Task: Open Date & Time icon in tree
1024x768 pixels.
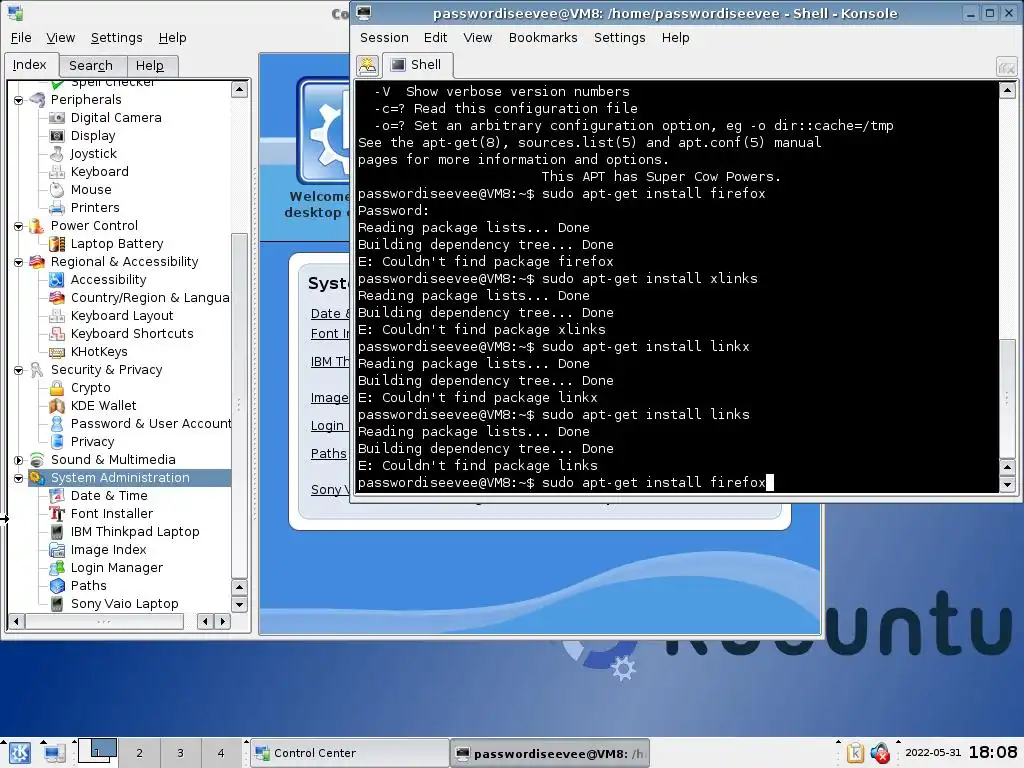Action: 57,496
